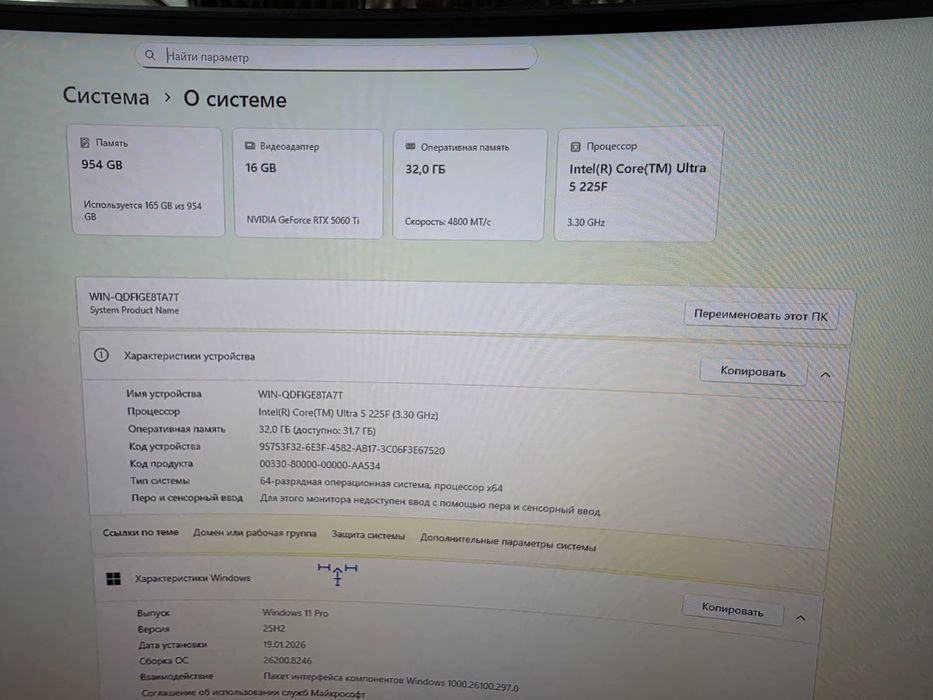This screenshot has width=933, height=700.
Task: Select OS build "26200.8246"
Action: [x=287, y=660]
